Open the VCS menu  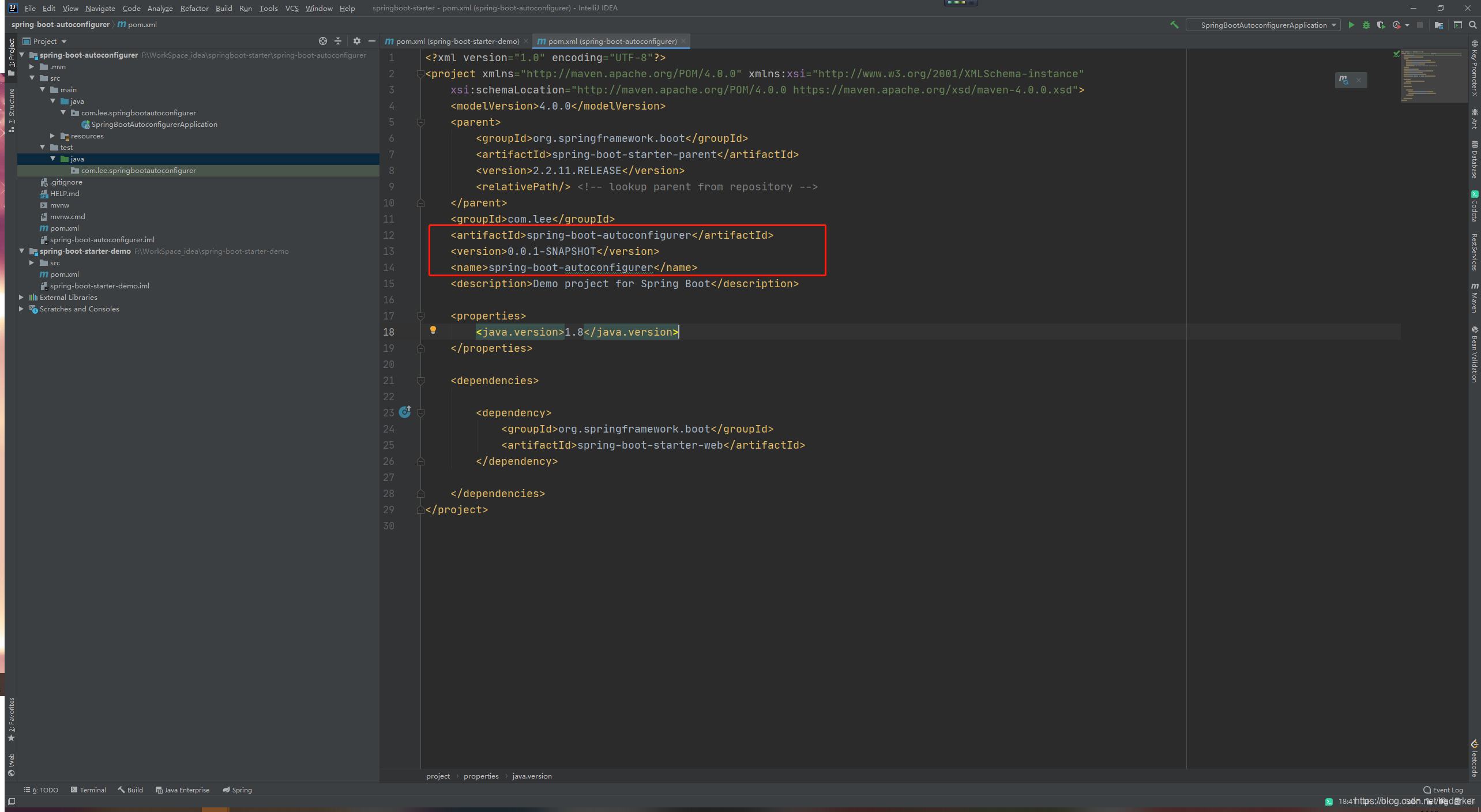292,8
